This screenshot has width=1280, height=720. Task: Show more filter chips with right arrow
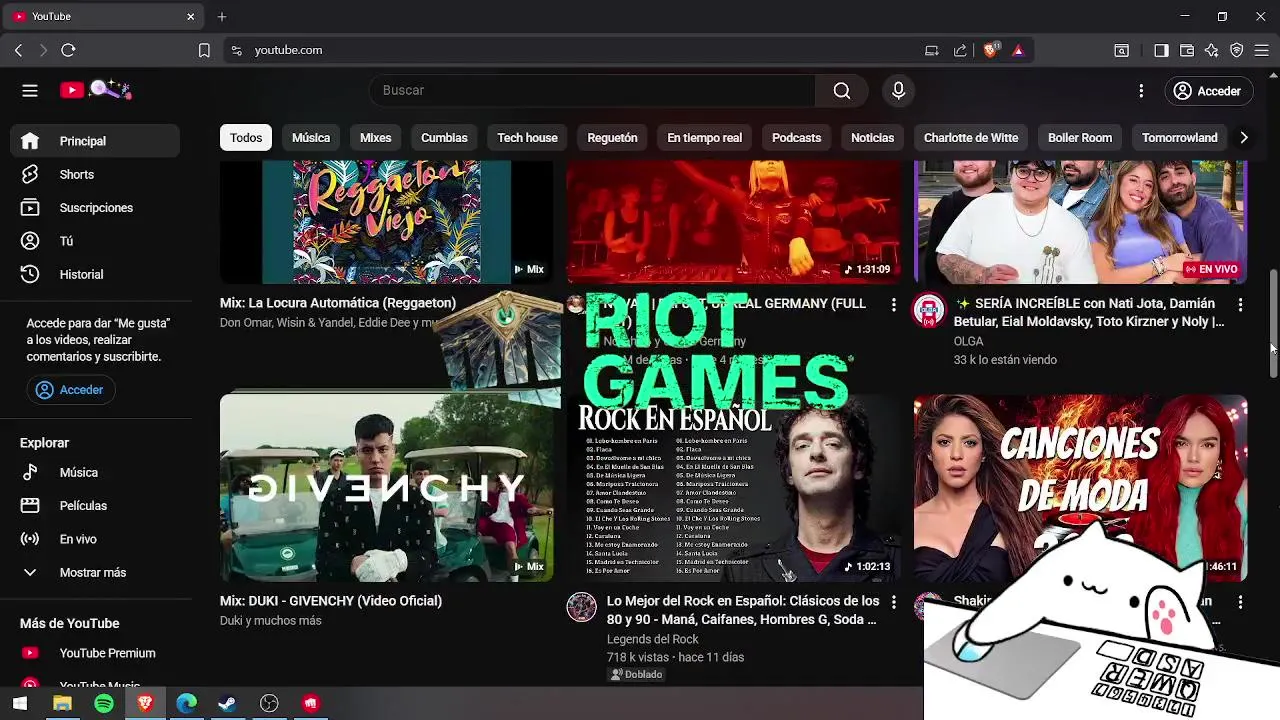(x=1244, y=138)
